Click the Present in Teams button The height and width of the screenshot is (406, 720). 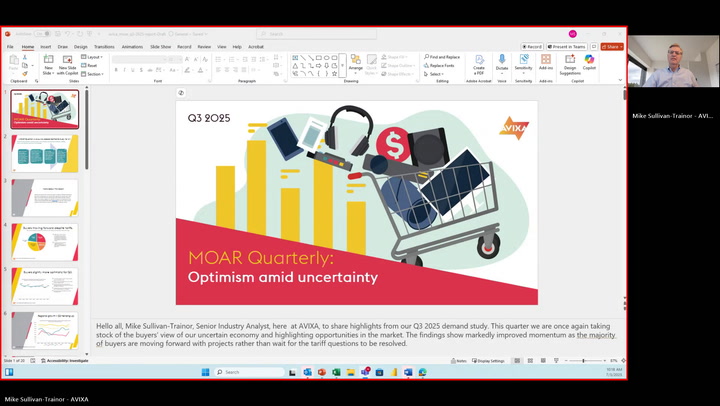tap(567, 47)
